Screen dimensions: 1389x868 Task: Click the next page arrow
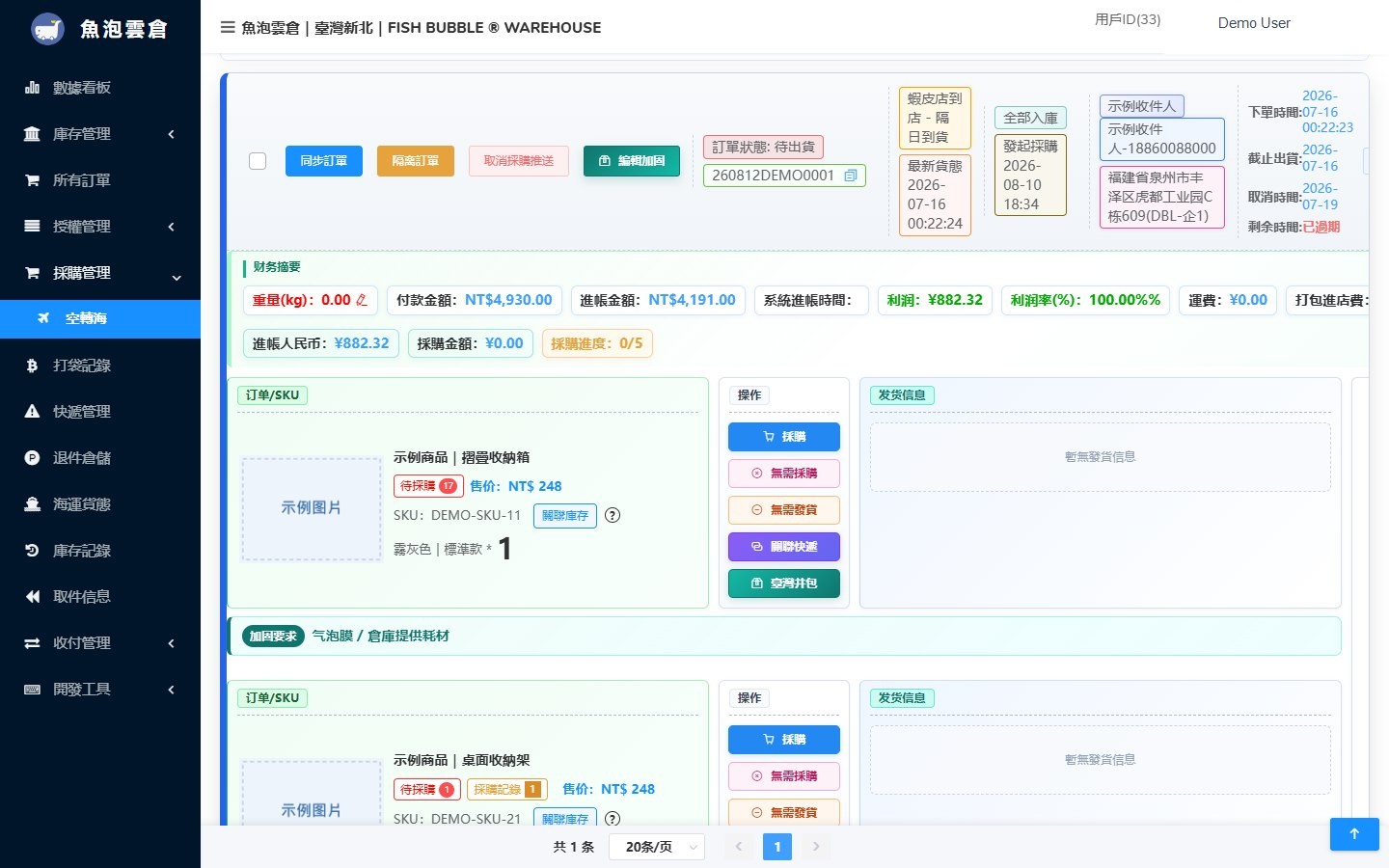[816, 847]
